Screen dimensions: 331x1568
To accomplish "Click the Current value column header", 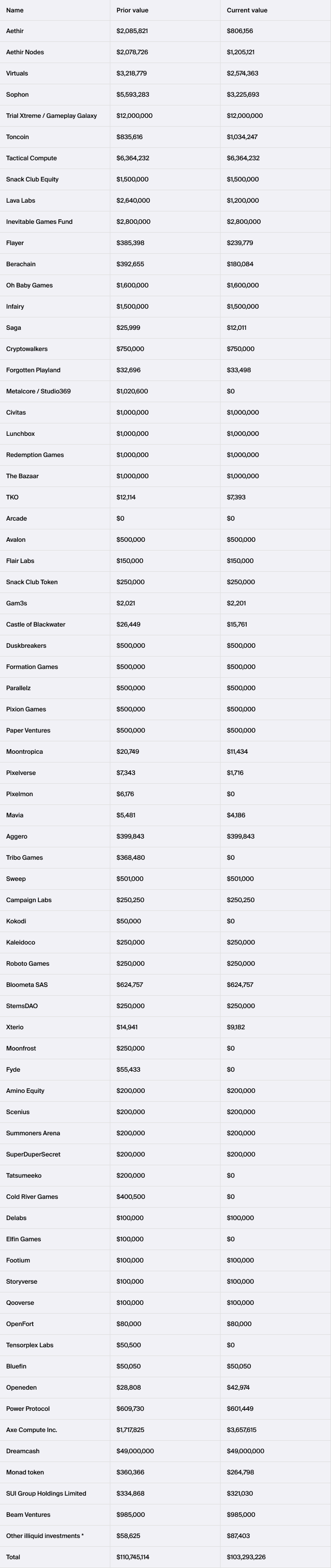I will click(x=246, y=10).
